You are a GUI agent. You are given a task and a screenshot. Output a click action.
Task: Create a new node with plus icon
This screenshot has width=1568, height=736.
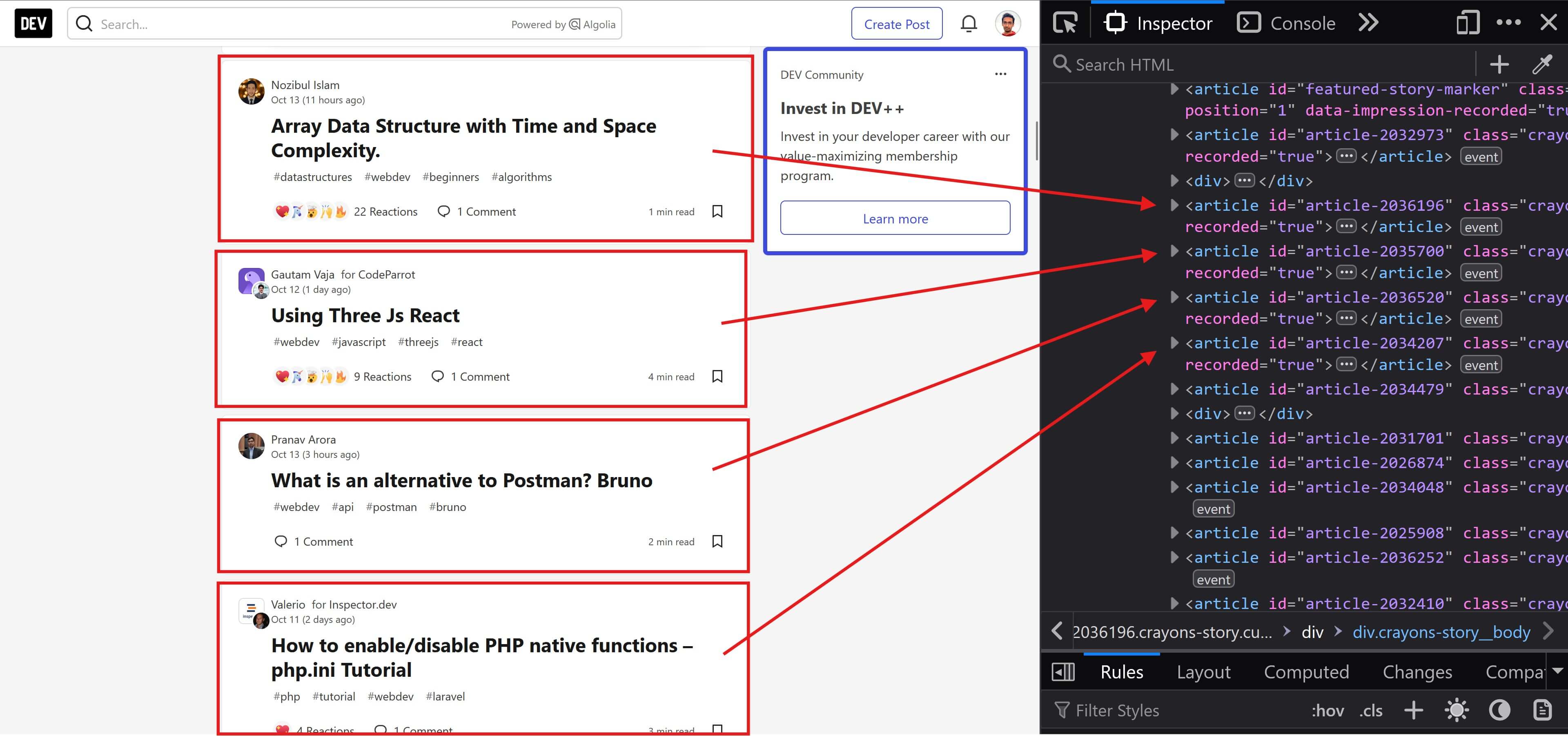(1499, 64)
